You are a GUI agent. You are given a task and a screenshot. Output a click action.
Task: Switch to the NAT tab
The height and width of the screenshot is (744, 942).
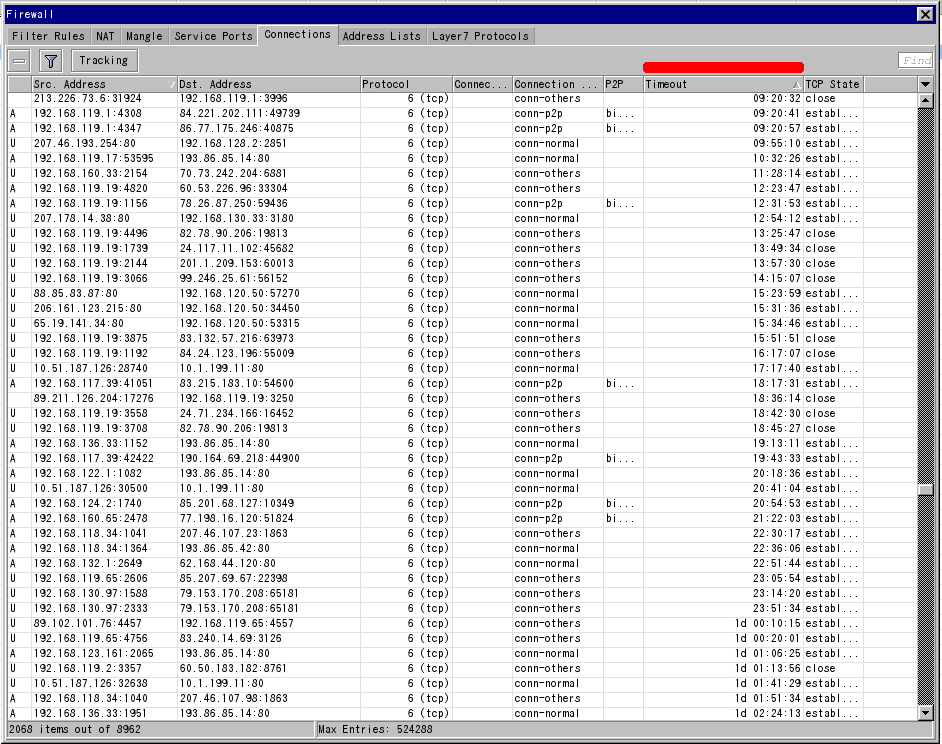[x=105, y=35]
